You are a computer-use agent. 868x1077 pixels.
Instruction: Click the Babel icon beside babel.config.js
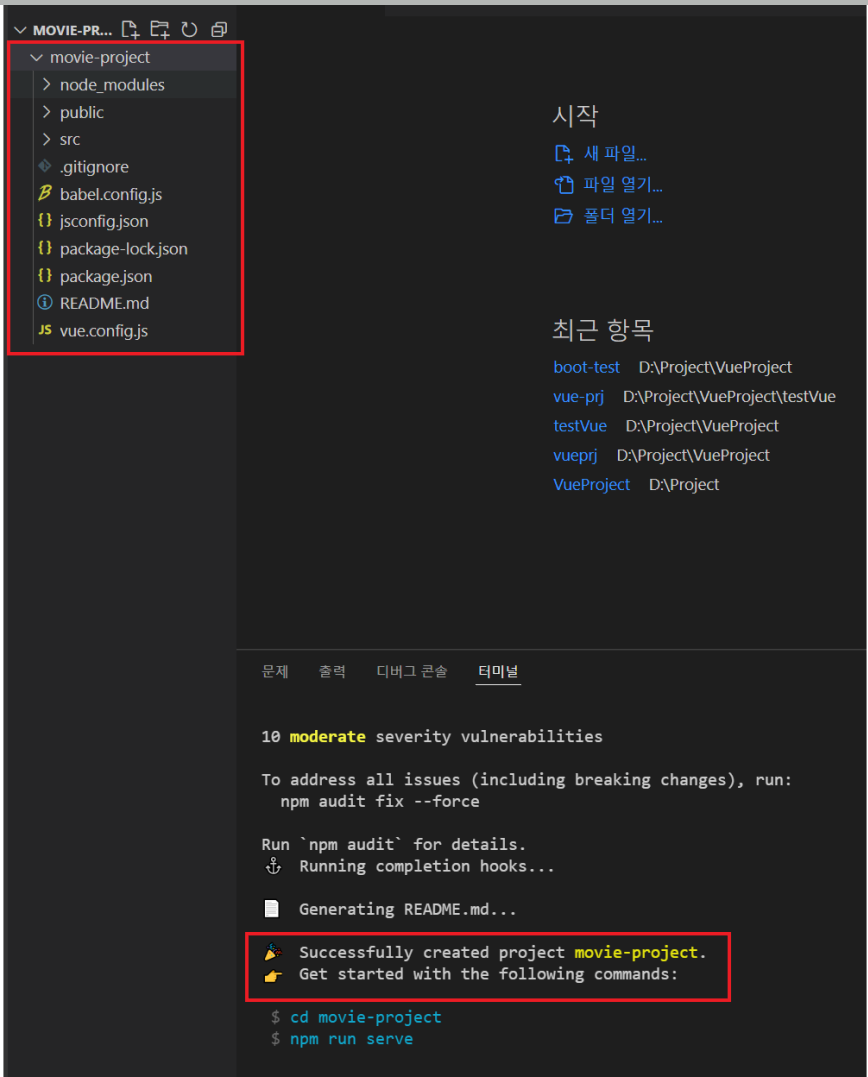pyautogui.click(x=45, y=194)
